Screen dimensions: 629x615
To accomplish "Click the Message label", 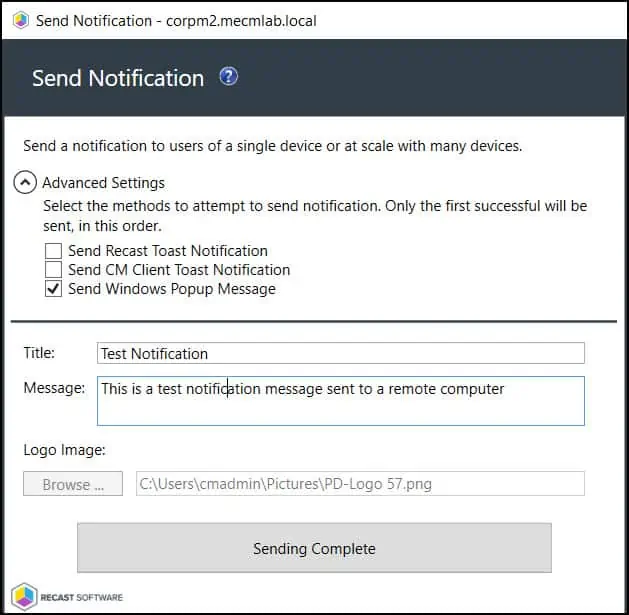I will 54,388.
